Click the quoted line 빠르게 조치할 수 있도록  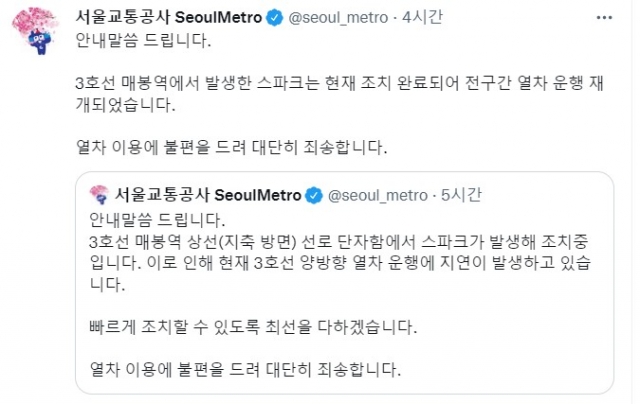[253, 327]
